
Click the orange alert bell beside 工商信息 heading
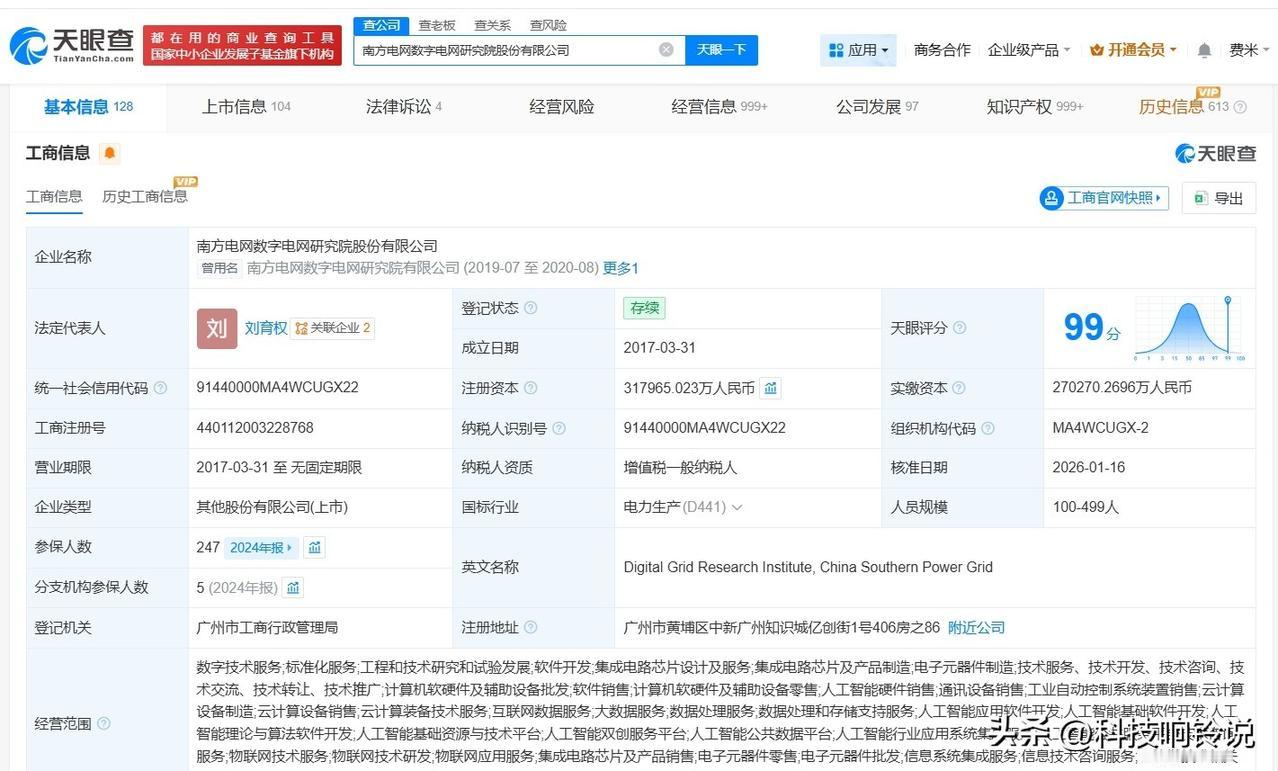[x=109, y=153]
